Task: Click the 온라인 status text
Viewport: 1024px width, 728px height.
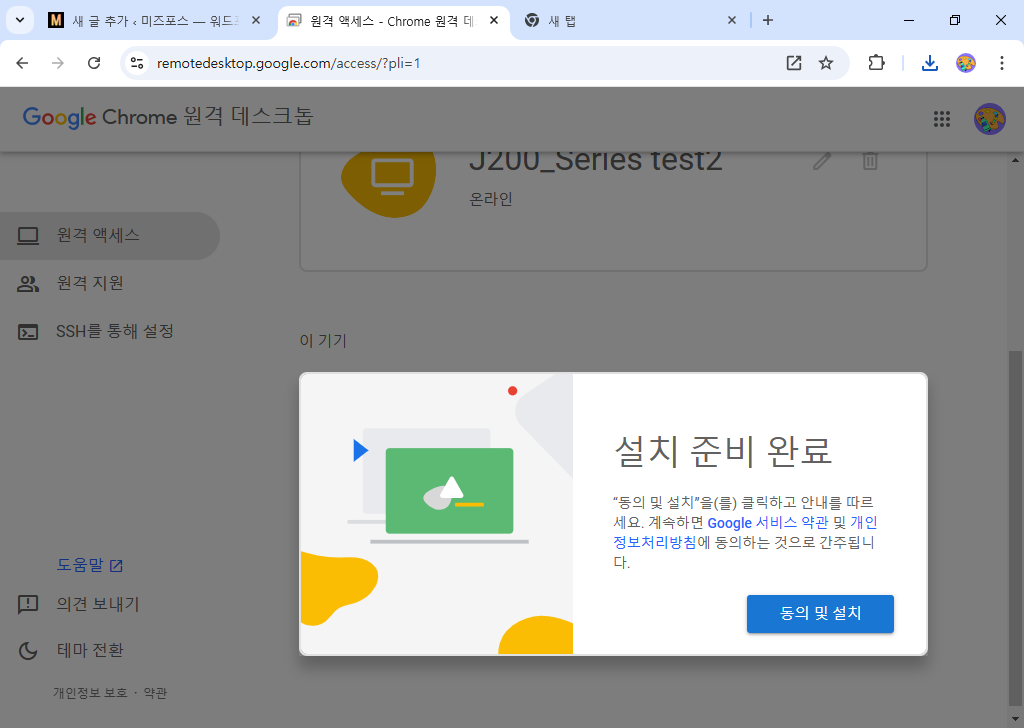Action: (490, 199)
